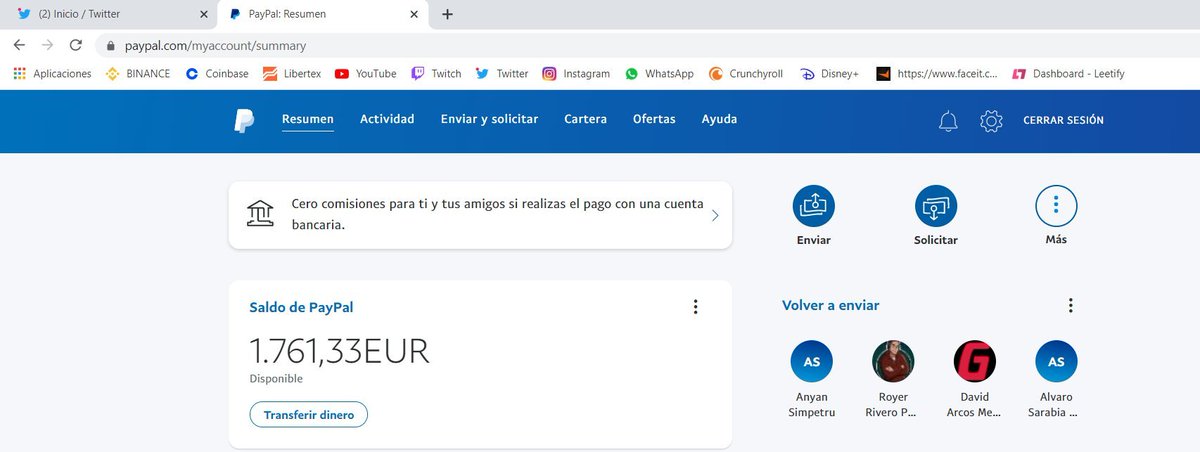Open Volver a enviar three-dot menu

(x=1070, y=305)
